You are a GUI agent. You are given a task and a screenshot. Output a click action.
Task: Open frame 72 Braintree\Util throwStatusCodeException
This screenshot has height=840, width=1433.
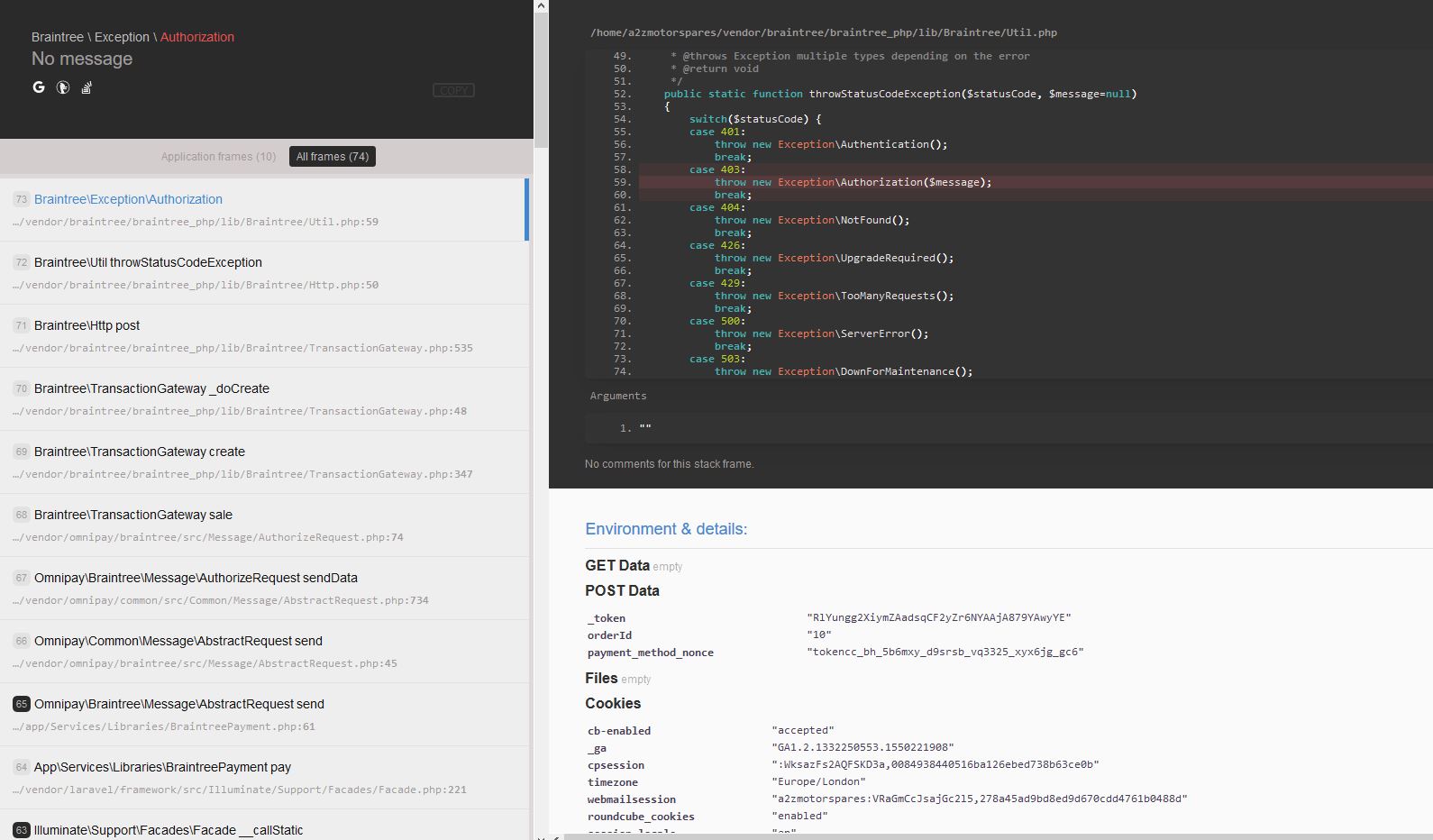(264, 273)
